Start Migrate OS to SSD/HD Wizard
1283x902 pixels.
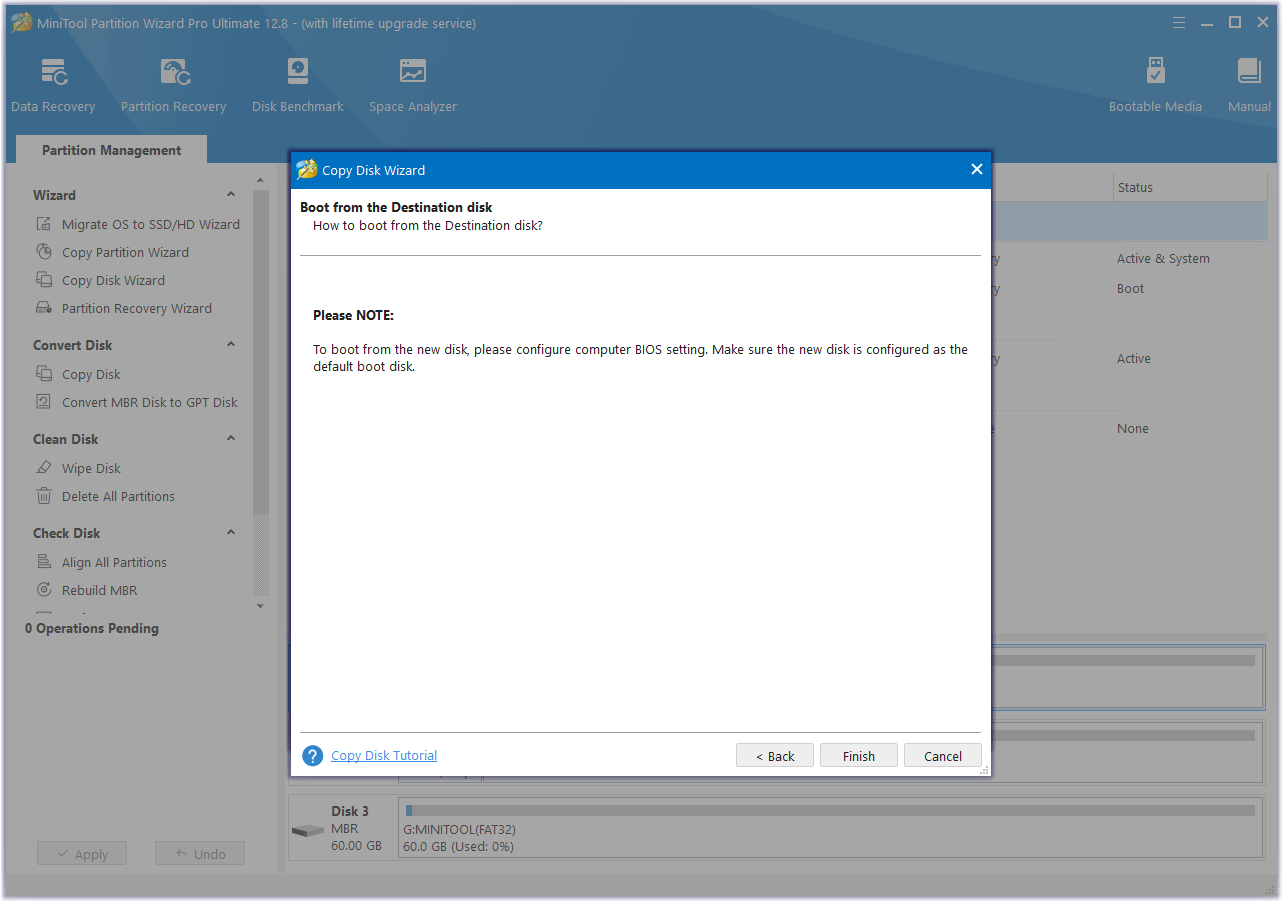pos(151,224)
